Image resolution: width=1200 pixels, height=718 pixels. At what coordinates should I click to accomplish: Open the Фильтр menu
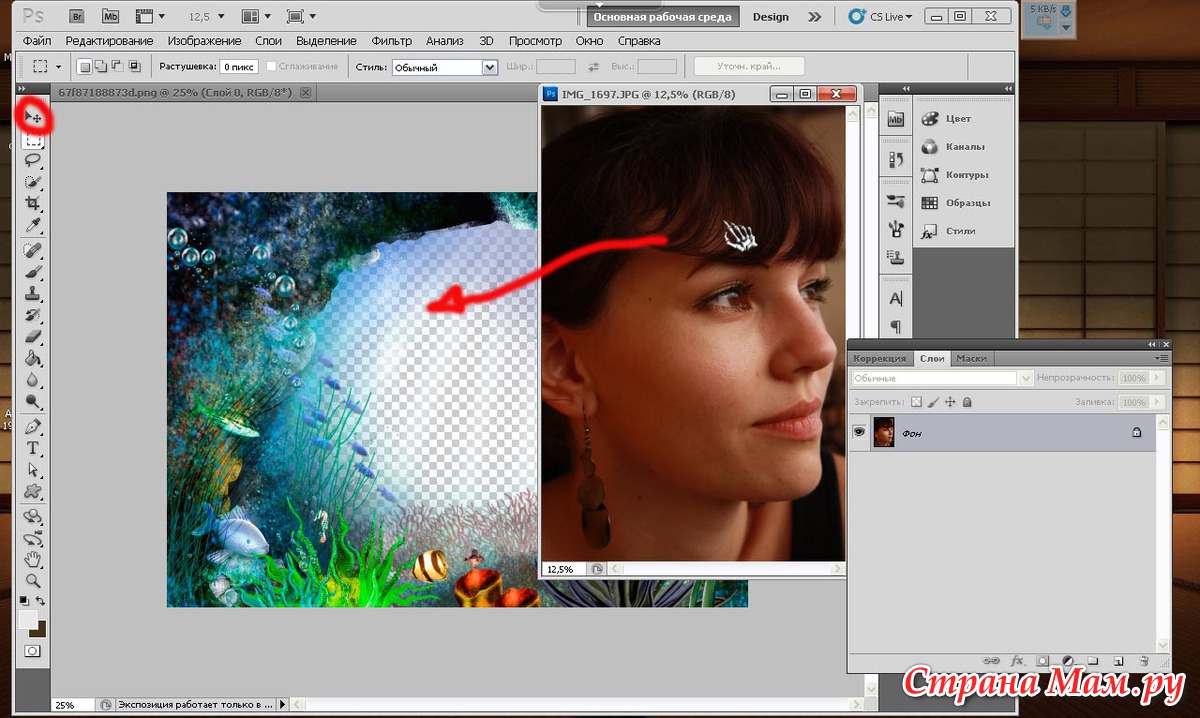coord(391,41)
